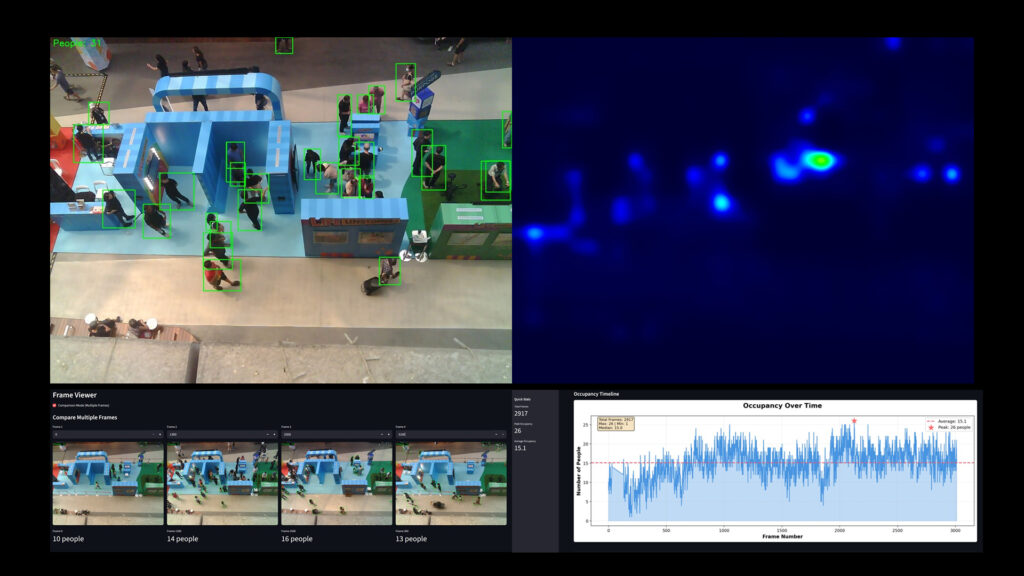This screenshot has height=576, width=1024.
Task: Toggle the Comparison Mode (Multiple Frames) checkbox
Action: [55, 405]
